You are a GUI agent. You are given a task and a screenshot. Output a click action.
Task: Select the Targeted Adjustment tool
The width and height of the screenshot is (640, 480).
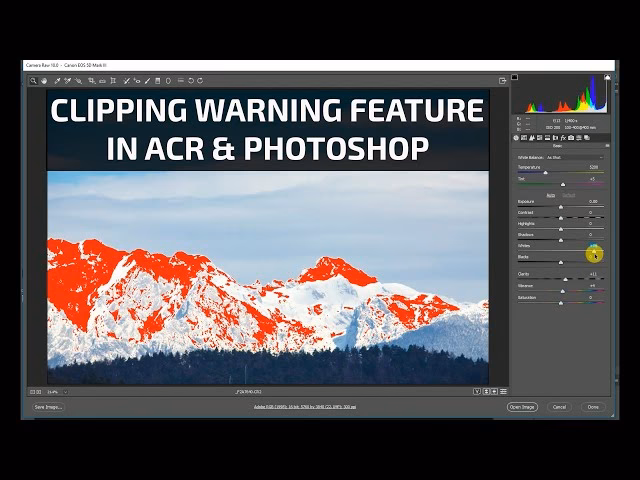pyautogui.click(x=78, y=81)
